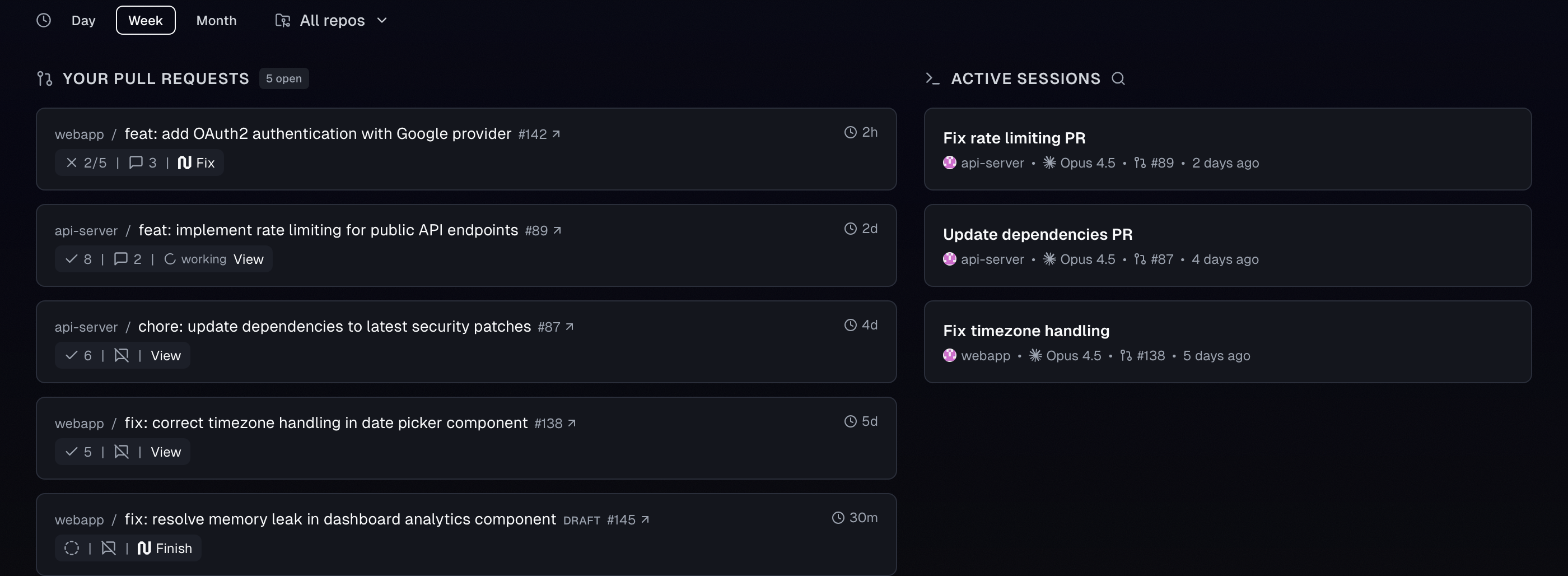Open external link arrow for PR #142
The image size is (1568, 576).
click(556, 134)
